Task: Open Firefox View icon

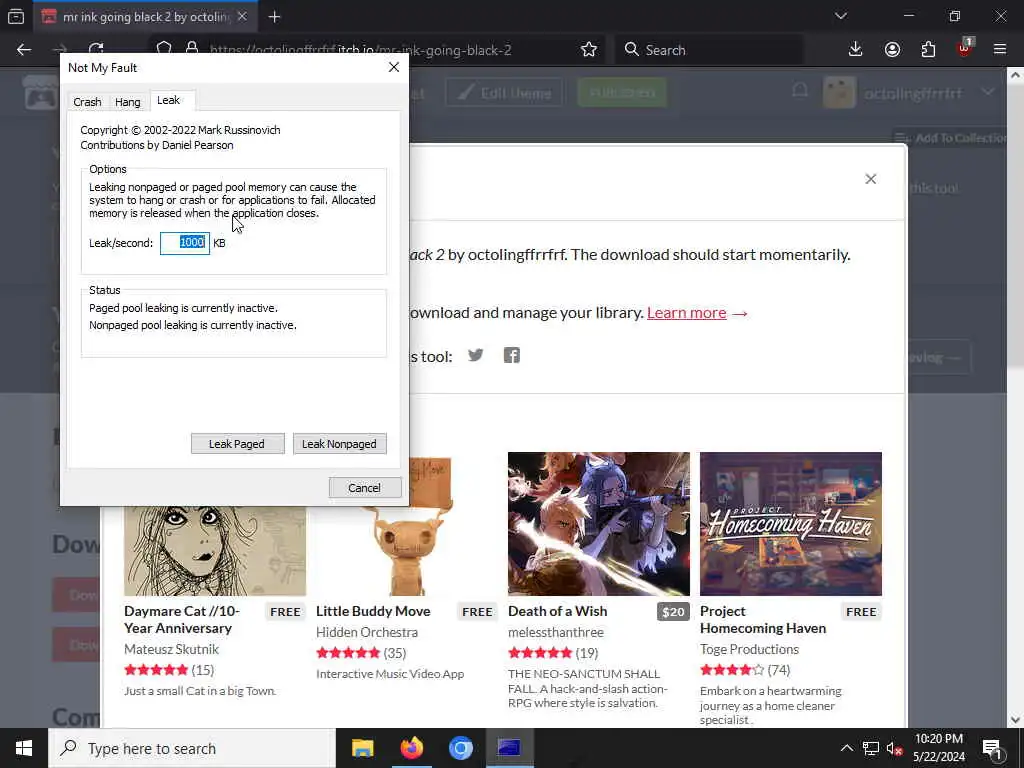Action: pyautogui.click(x=16, y=16)
